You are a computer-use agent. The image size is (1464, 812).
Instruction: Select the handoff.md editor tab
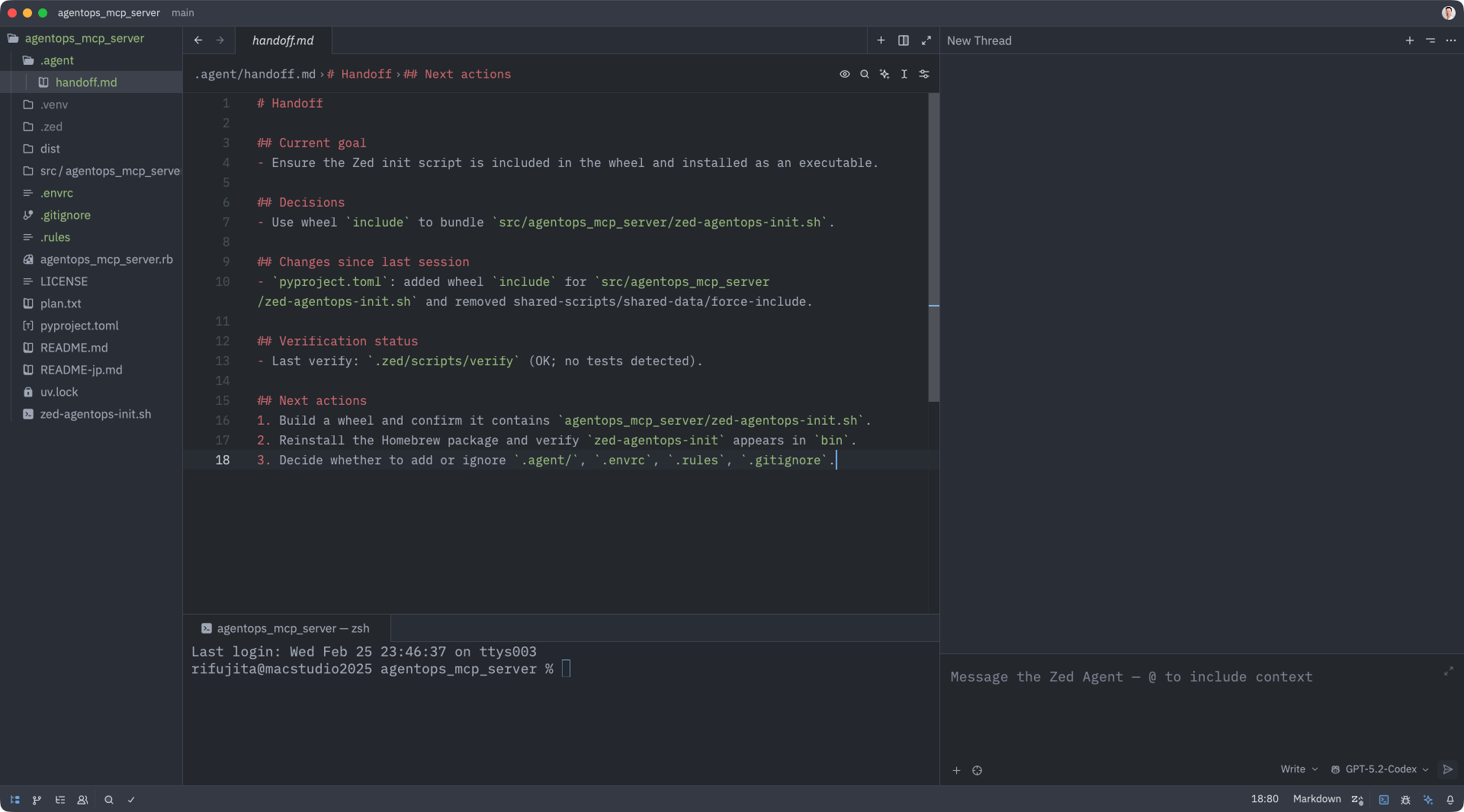pos(283,40)
